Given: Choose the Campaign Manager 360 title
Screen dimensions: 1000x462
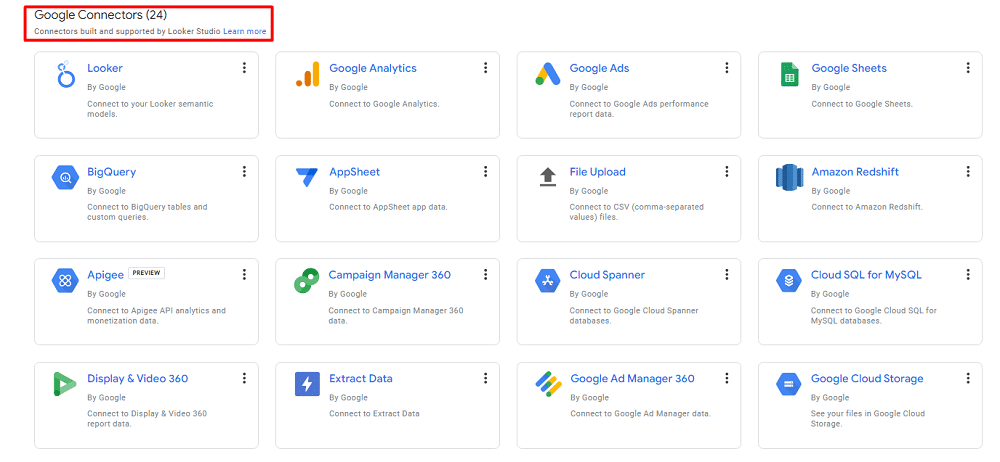Looking at the screenshot, I should pos(390,275).
